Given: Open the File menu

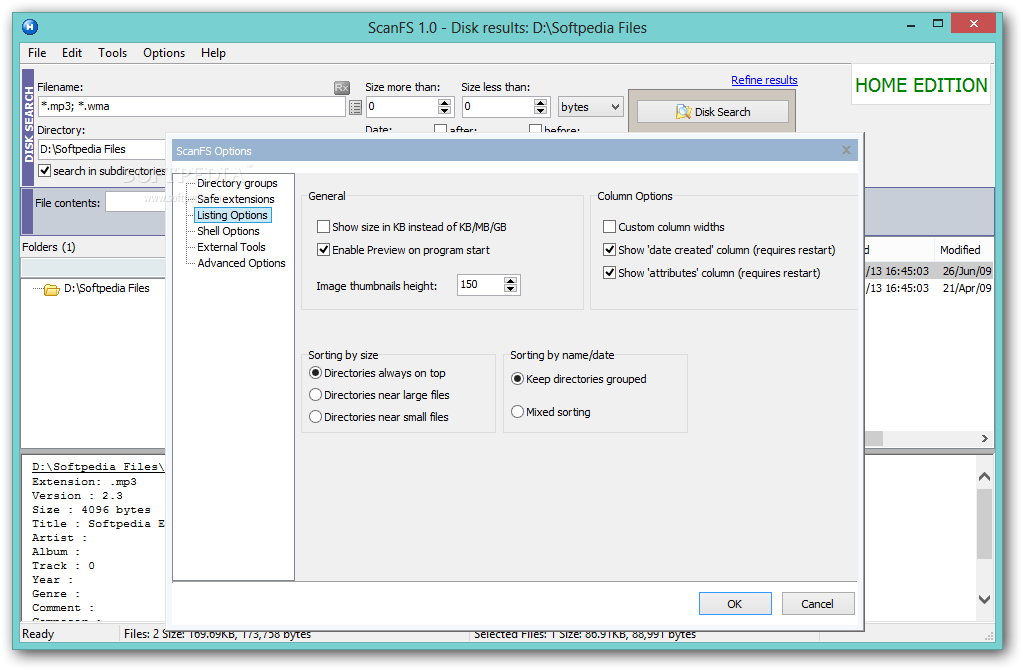Looking at the screenshot, I should 37,53.
